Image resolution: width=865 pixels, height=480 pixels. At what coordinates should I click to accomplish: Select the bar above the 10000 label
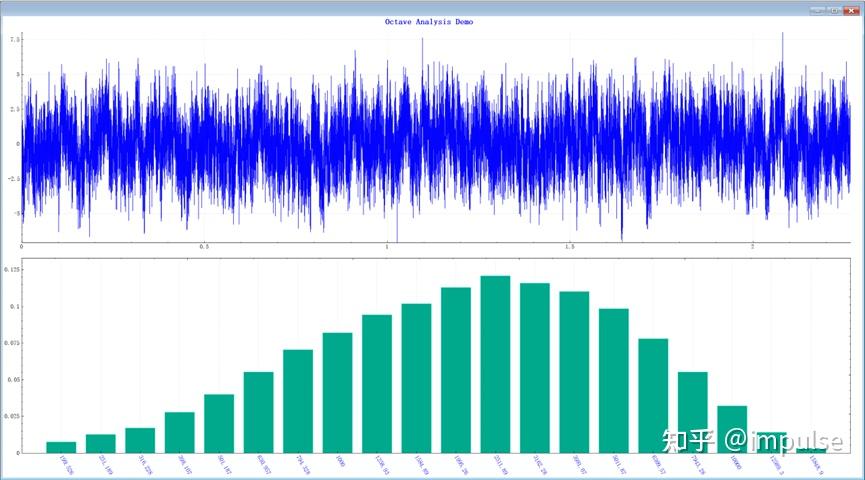[x=732, y=429]
